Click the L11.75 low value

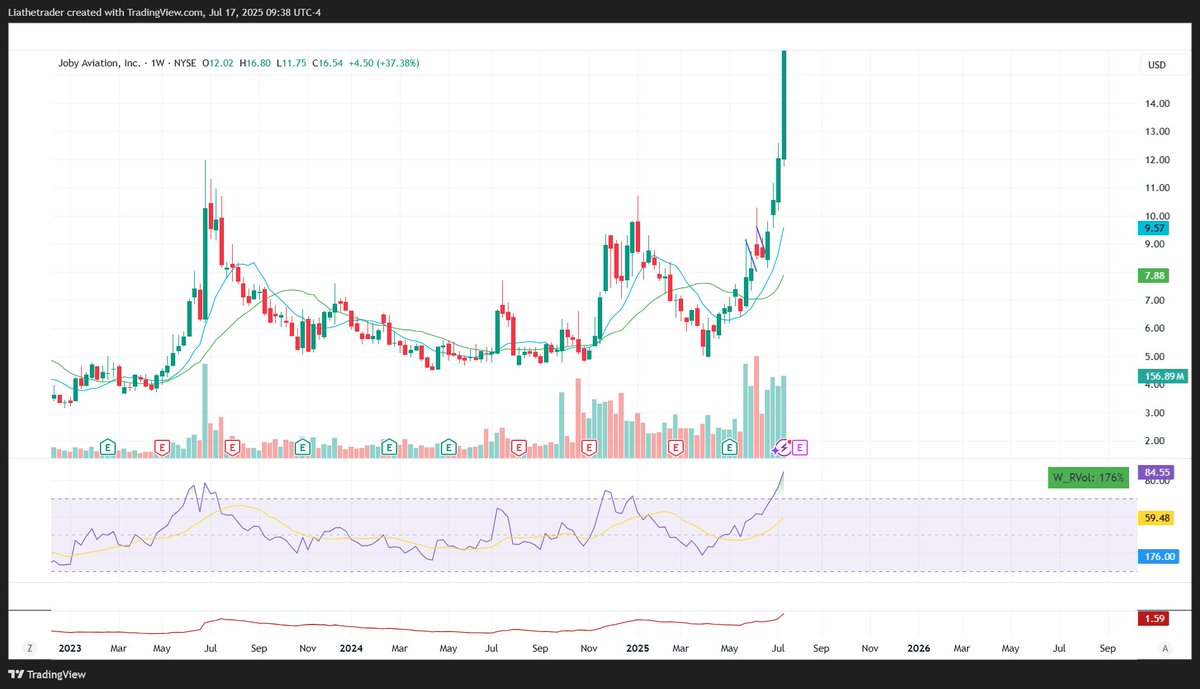point(293,63)
